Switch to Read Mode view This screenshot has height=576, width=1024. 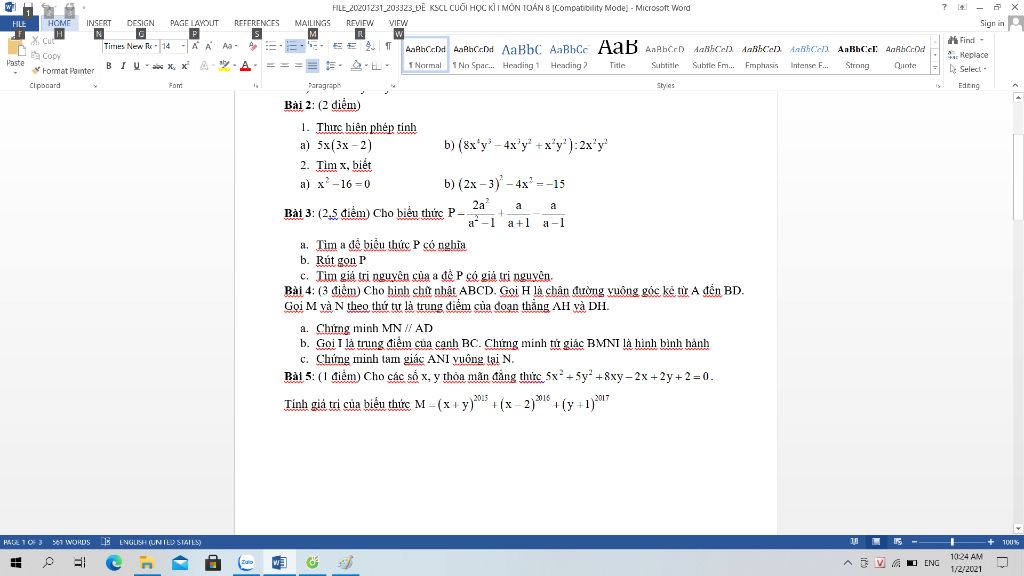click(x=854, y=542)
